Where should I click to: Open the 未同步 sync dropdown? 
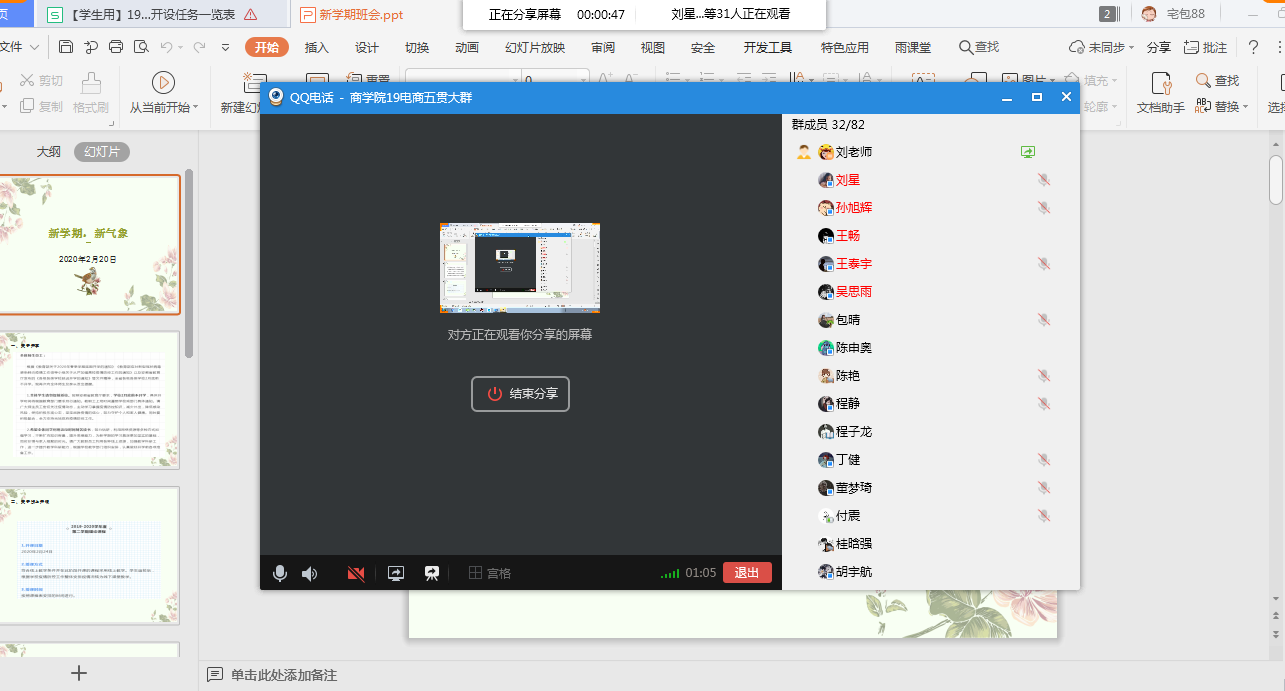(1102, 47)
